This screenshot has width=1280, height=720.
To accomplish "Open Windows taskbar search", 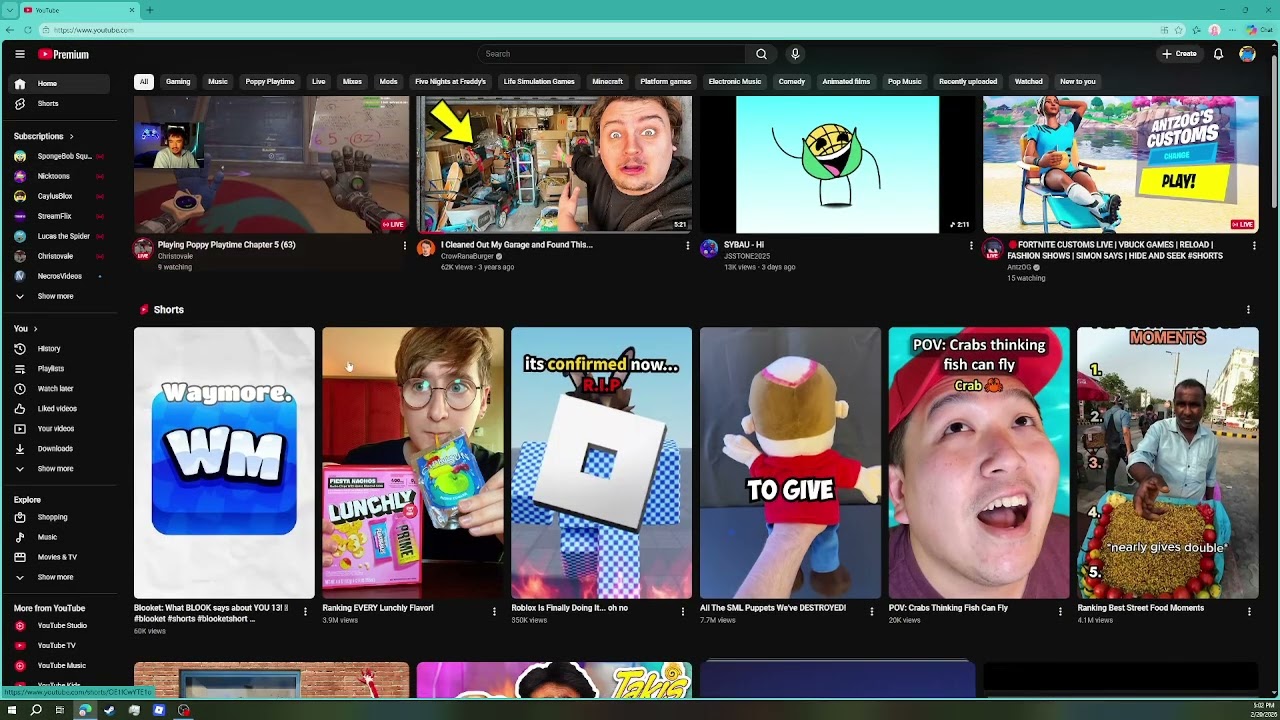I will pyautogui.click(x=36, y=710).
